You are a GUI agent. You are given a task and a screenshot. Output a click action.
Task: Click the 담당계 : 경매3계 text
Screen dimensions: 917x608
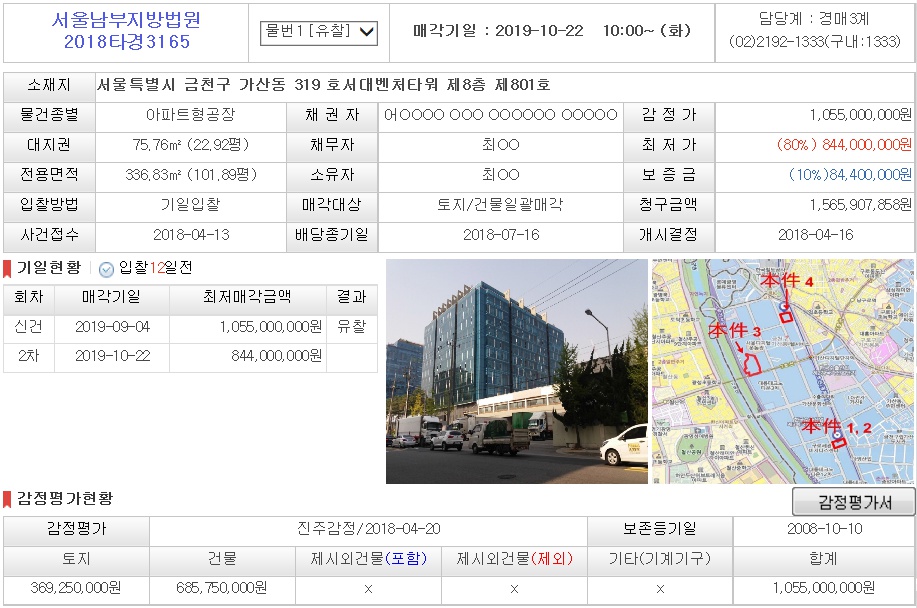(814, 19)
